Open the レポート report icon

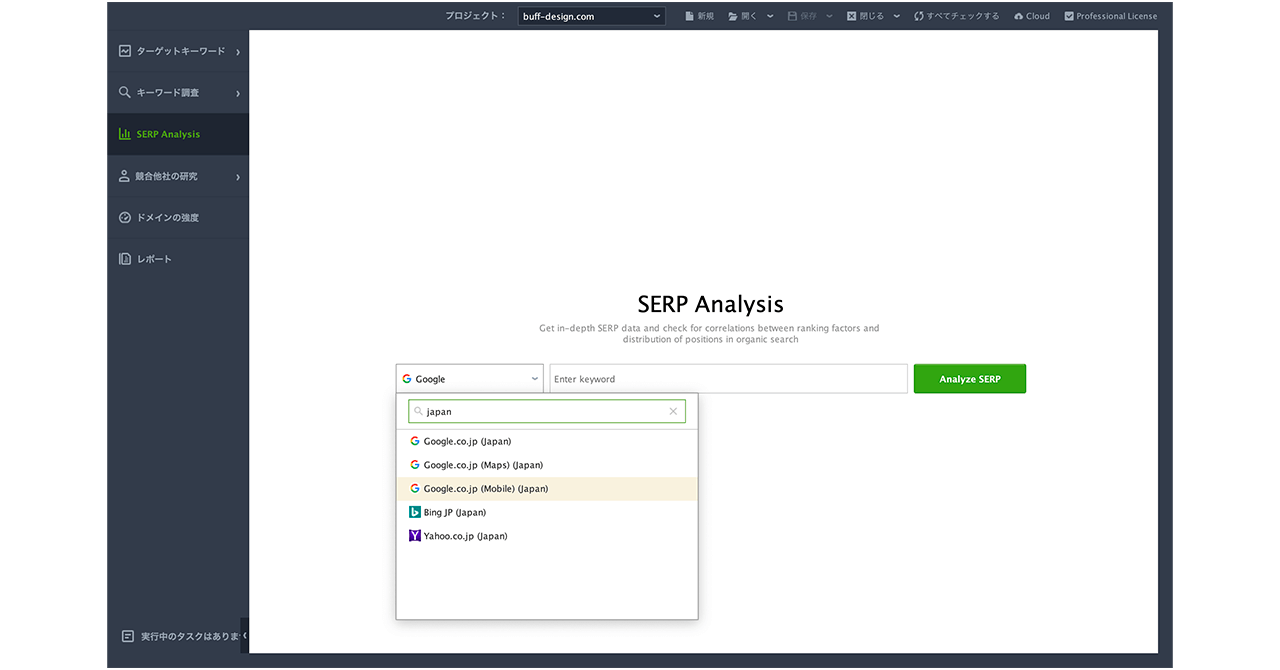125,259
